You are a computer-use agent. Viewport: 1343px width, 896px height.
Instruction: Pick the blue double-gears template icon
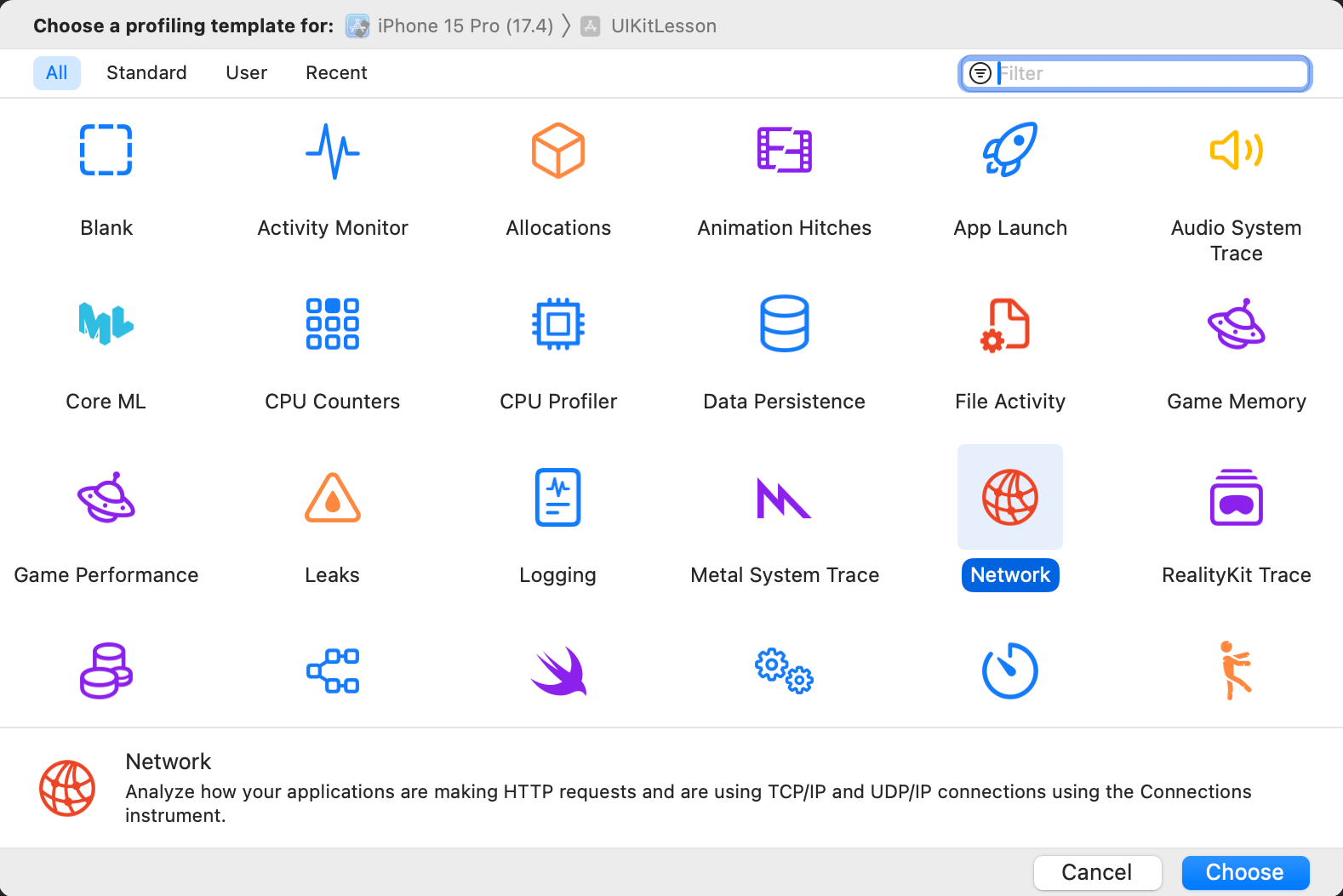pos(785,671)
